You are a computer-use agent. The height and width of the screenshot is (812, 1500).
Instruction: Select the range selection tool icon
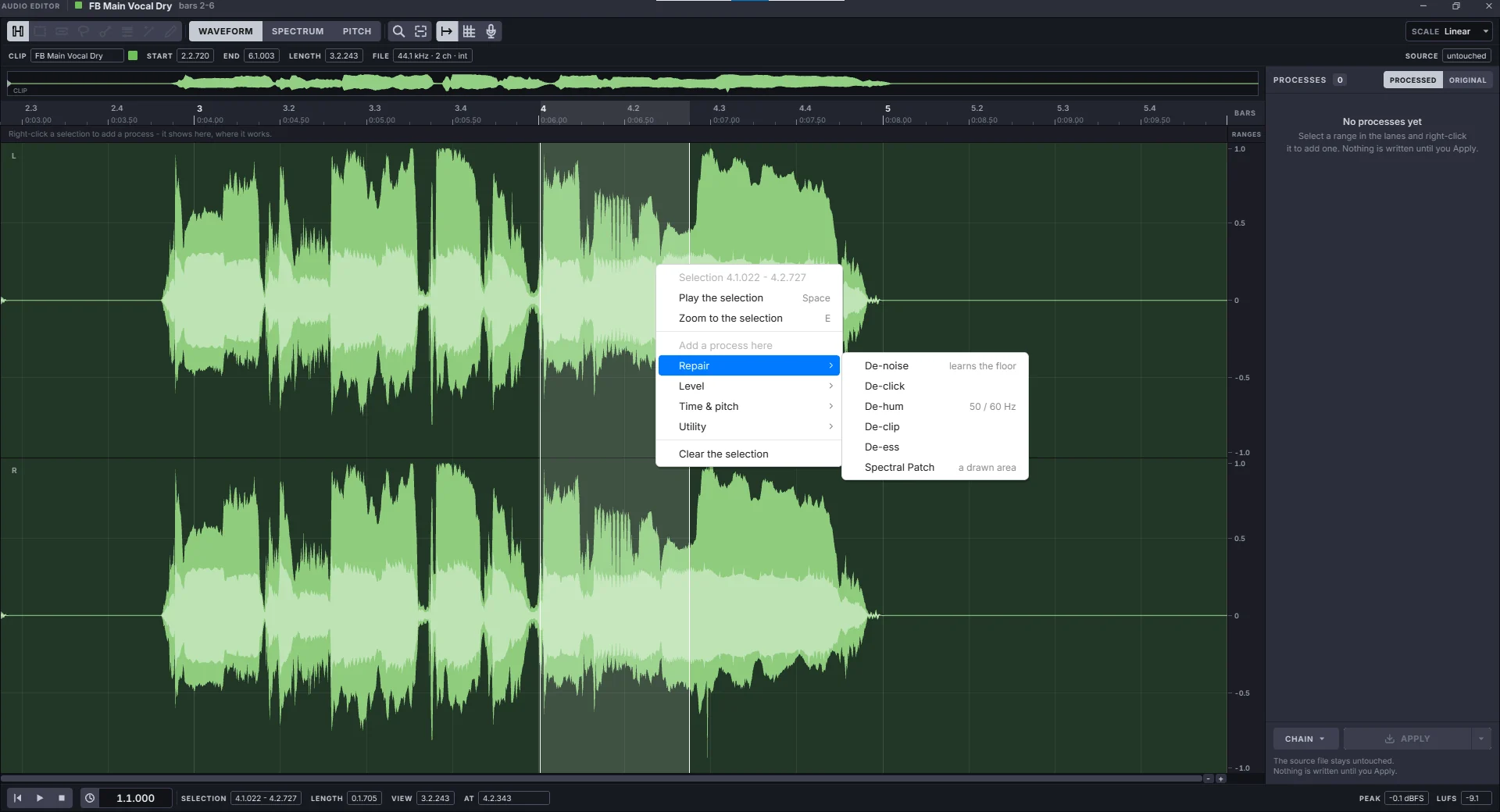pos(18,31)
